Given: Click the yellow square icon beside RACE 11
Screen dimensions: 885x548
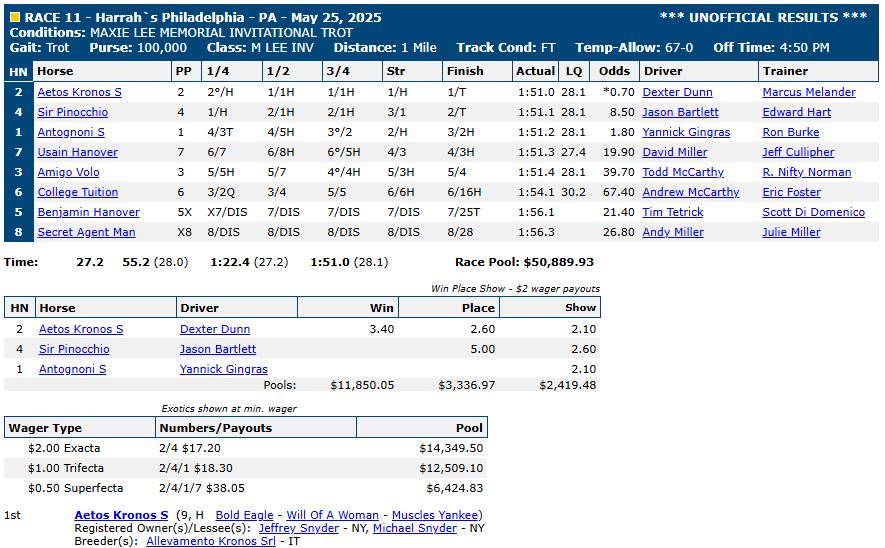Looking at the screenshot, I should 14,18.
